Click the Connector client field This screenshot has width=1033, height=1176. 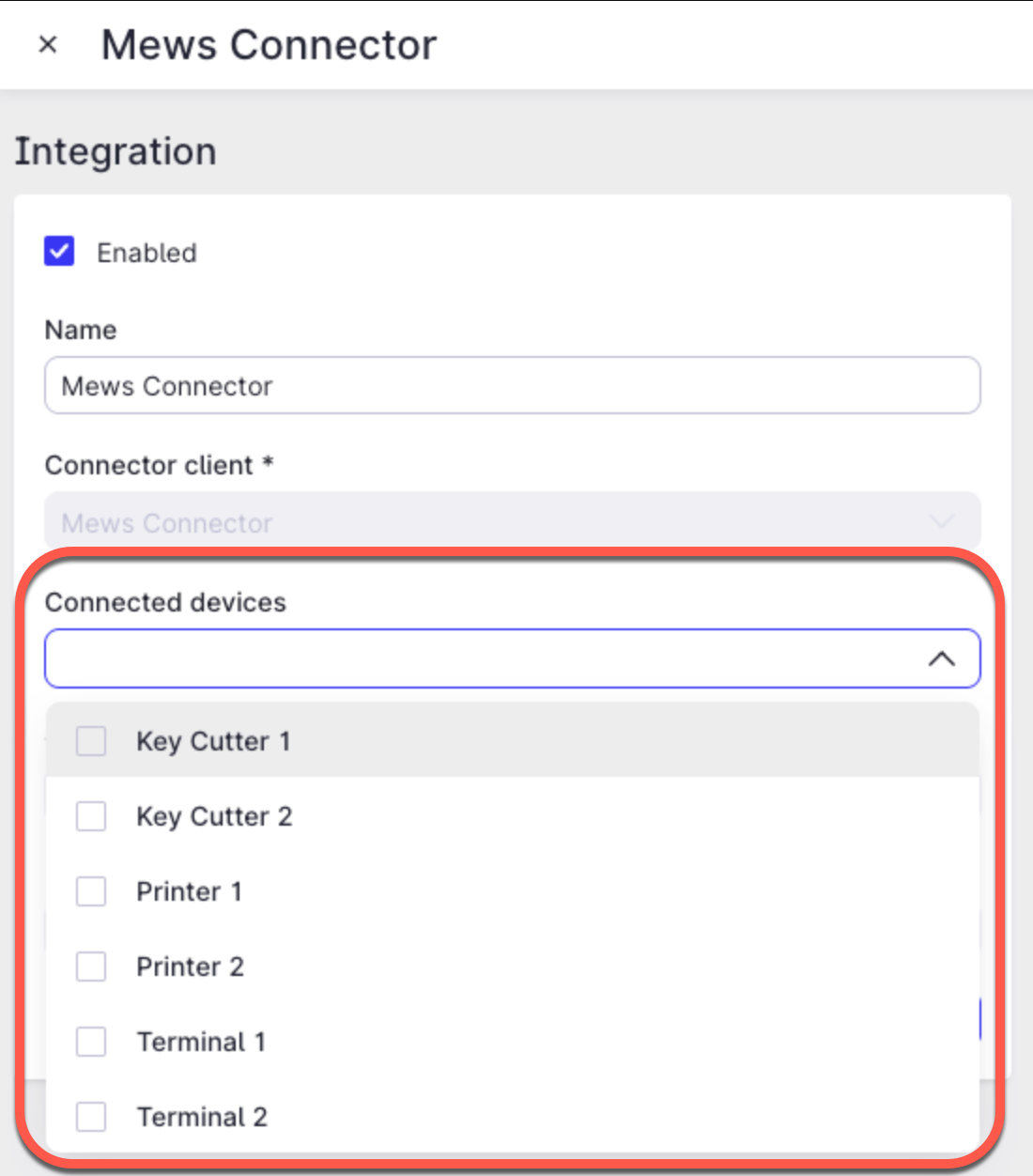tap(512, 522)
